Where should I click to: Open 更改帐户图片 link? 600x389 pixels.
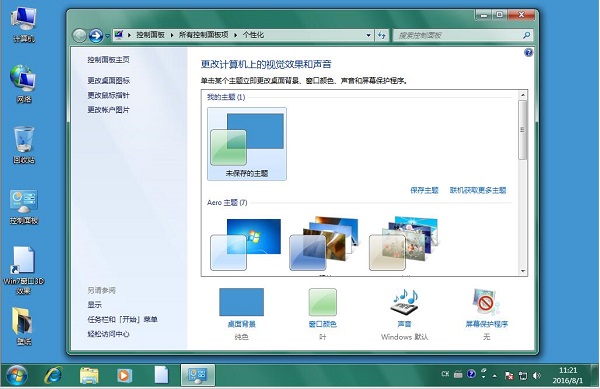point(108,110)
